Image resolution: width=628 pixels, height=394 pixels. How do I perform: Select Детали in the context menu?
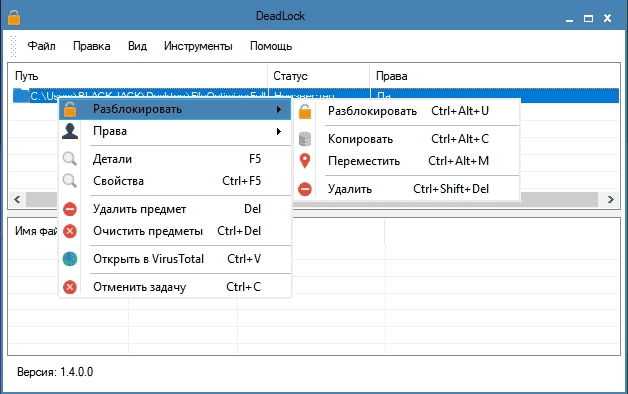[175, 159]
